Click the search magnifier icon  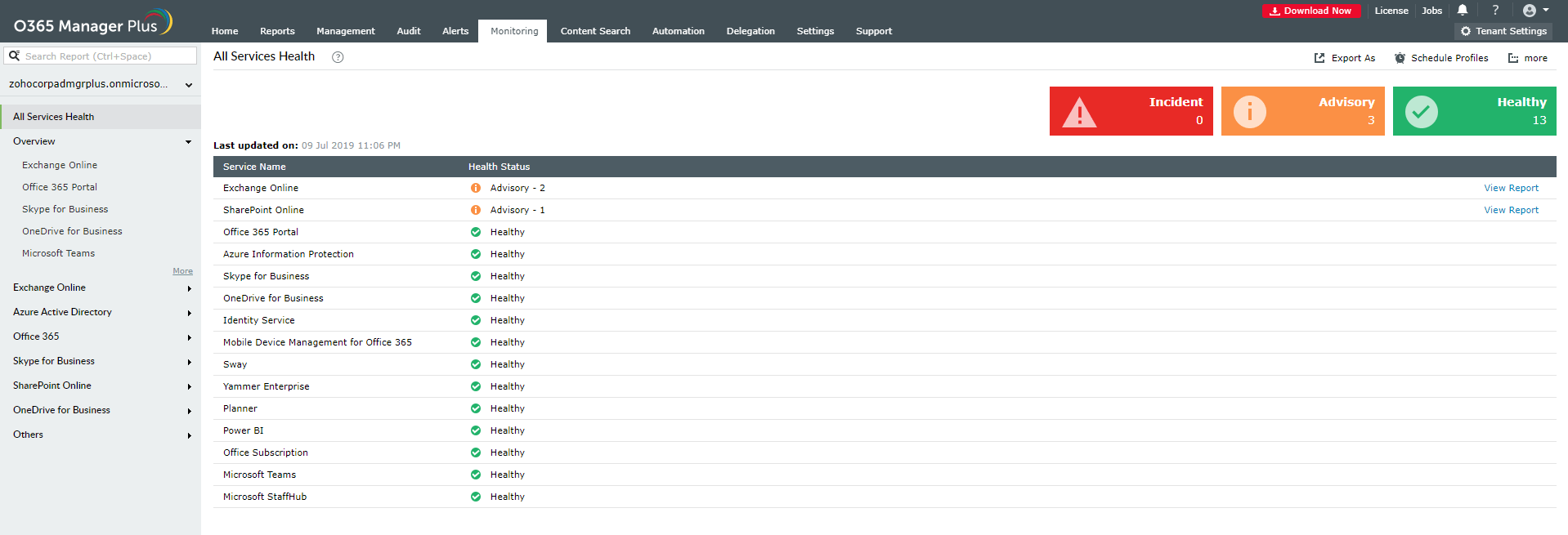coord(14,56)
